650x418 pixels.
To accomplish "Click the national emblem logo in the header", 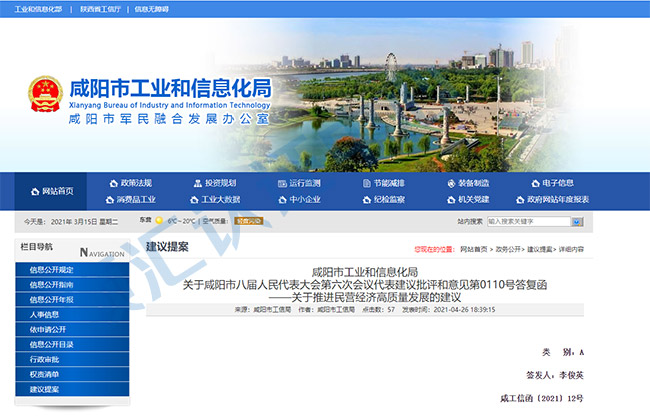I will pyautogui.click(x=46, y=94).
